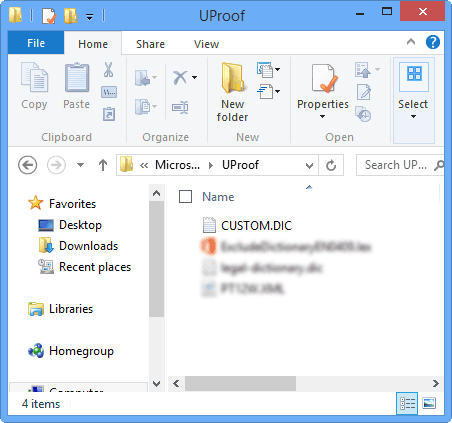Click the horizontal scrollbar left arrow
This screenshot has width=452, height=423.
(x=176, y=384)
